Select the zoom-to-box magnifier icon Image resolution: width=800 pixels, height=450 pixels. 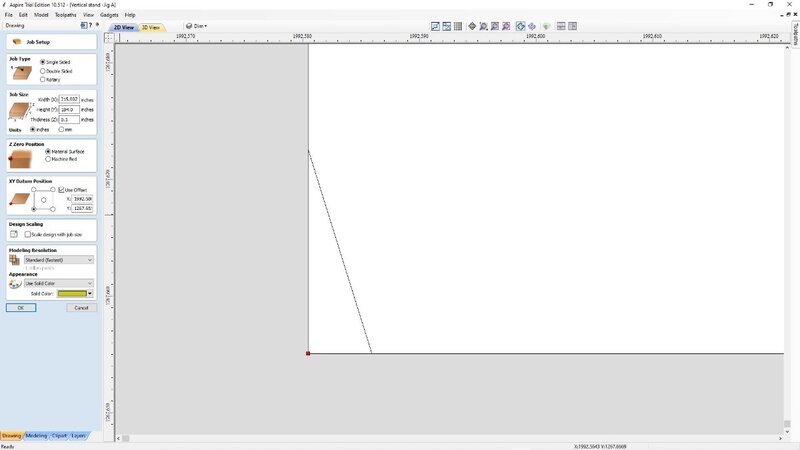pos(494,26)
